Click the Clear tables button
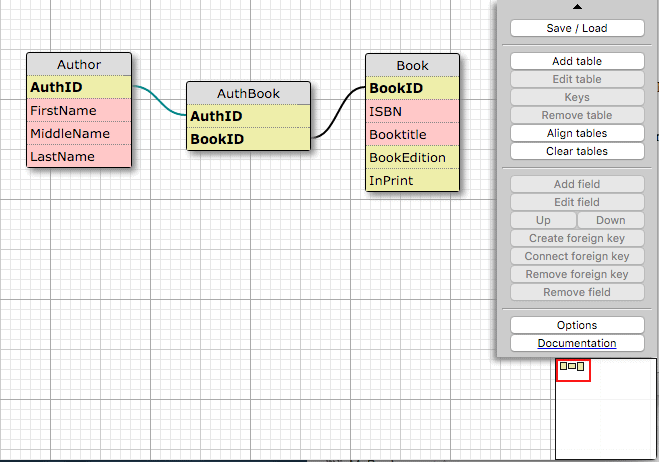The image size is (659, 462). click(577, 151)
